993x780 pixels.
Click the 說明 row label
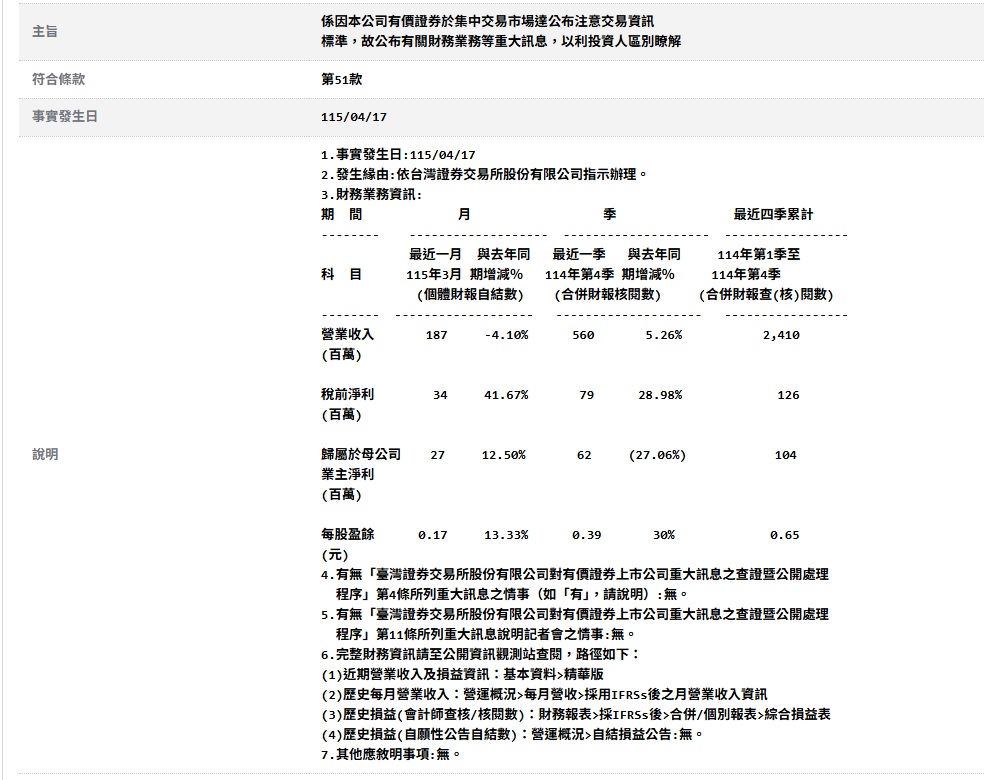click(x=45, y=454)
